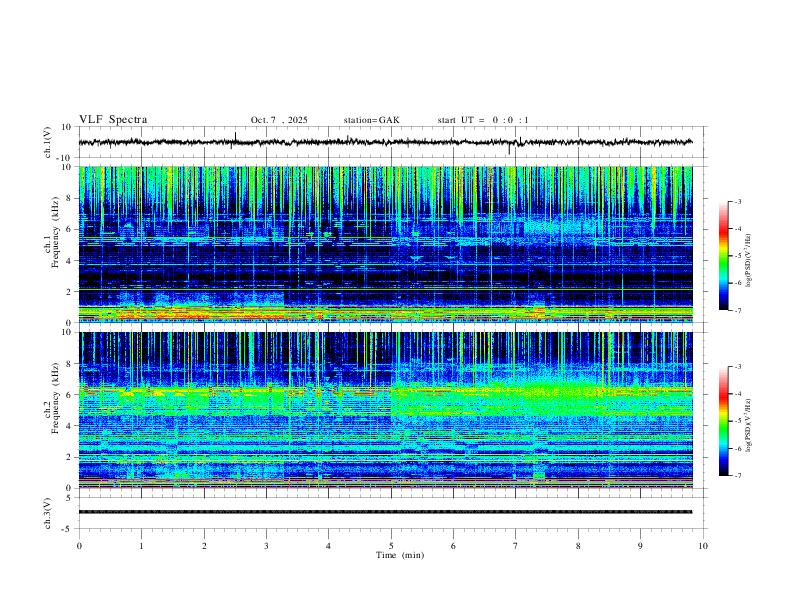The image size is (792, 612).
Task: Click the lower colorbar "log(PSD)(V²/Hz)" label
Action: [749, 426]
